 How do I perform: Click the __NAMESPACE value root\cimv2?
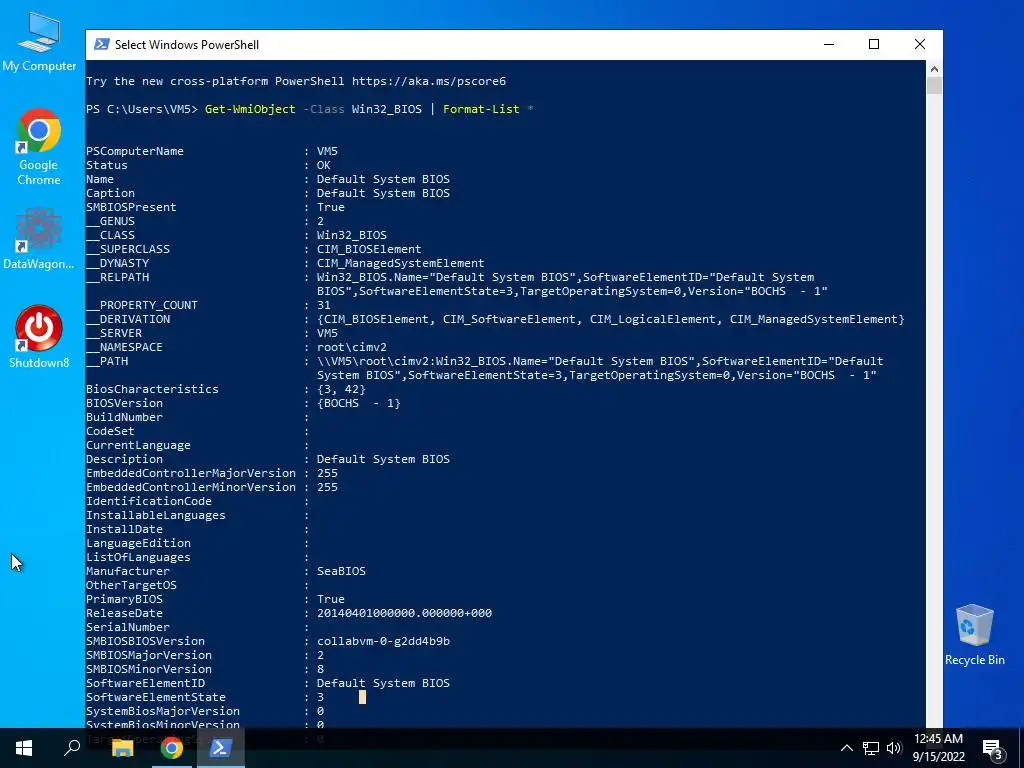(x=352, y=347)
